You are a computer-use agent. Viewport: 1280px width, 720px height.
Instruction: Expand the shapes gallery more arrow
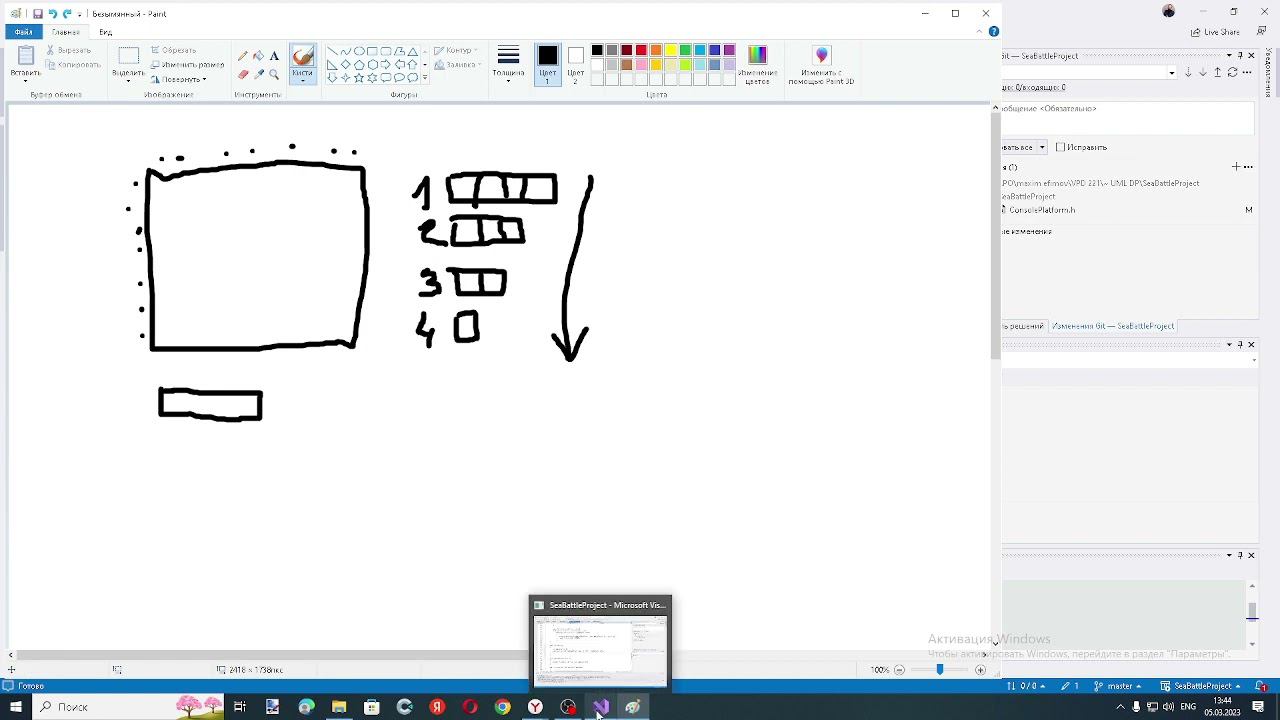425,78
